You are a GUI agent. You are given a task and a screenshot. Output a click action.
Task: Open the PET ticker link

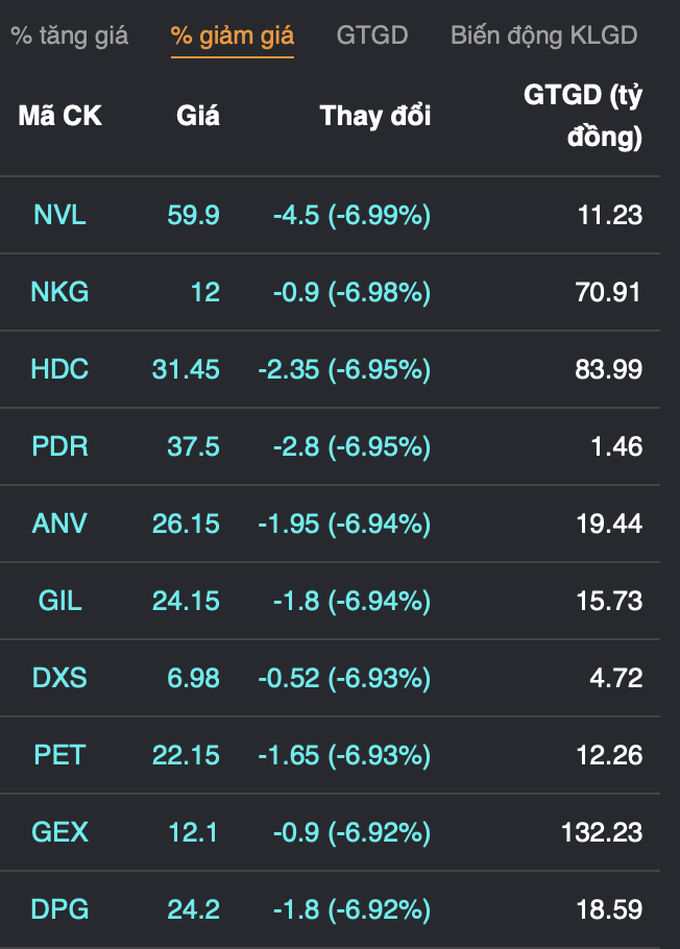click(60, 755)
